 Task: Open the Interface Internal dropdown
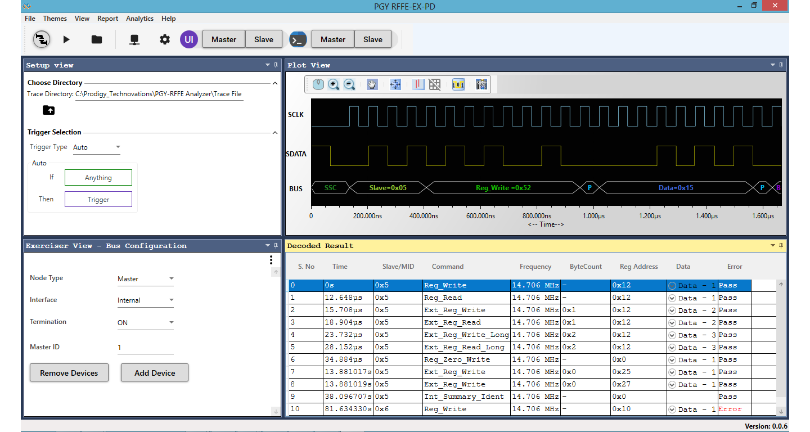tap(145, 300)
